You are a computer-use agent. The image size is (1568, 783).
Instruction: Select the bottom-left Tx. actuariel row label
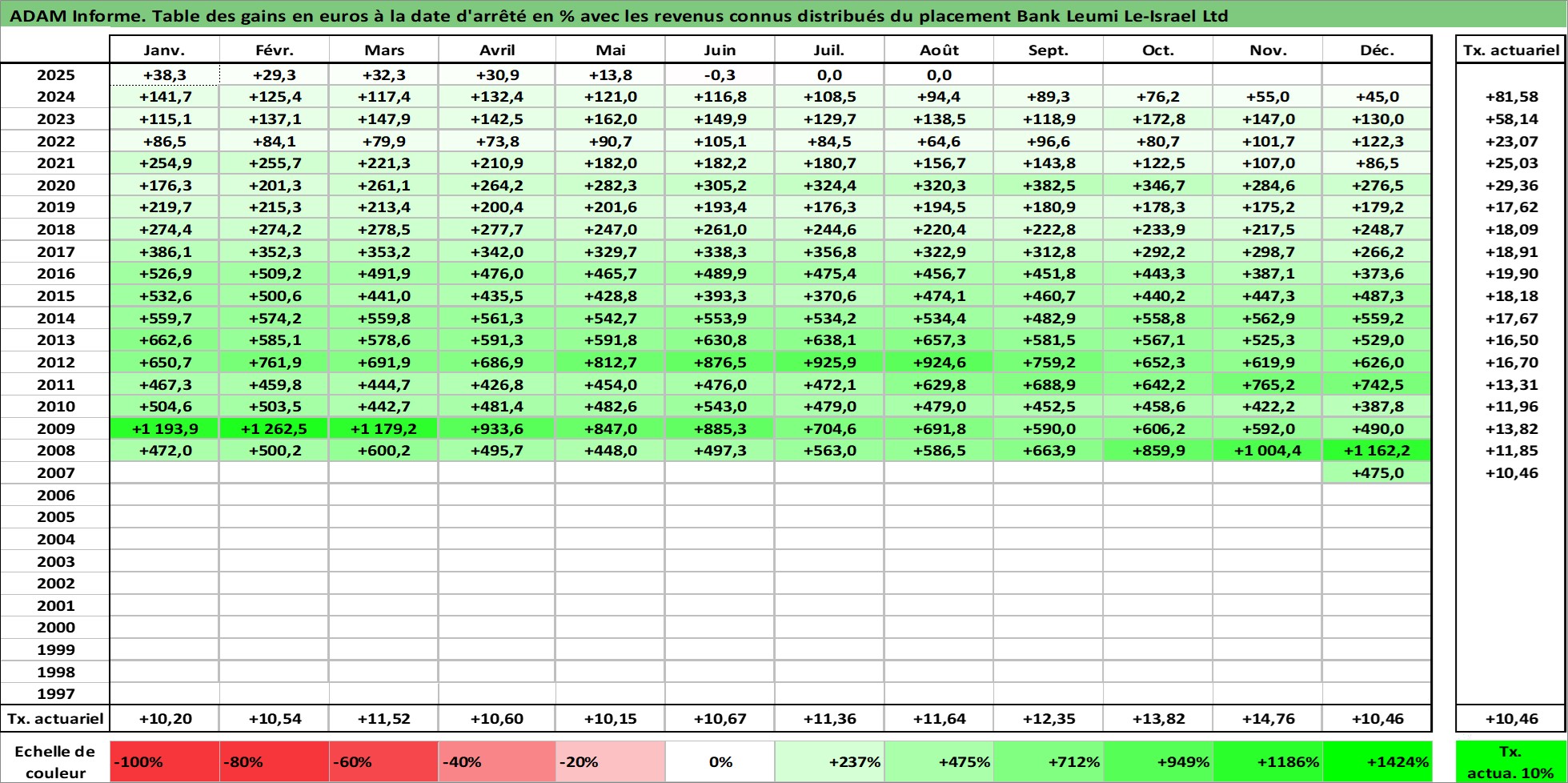(x=55, y=718)
